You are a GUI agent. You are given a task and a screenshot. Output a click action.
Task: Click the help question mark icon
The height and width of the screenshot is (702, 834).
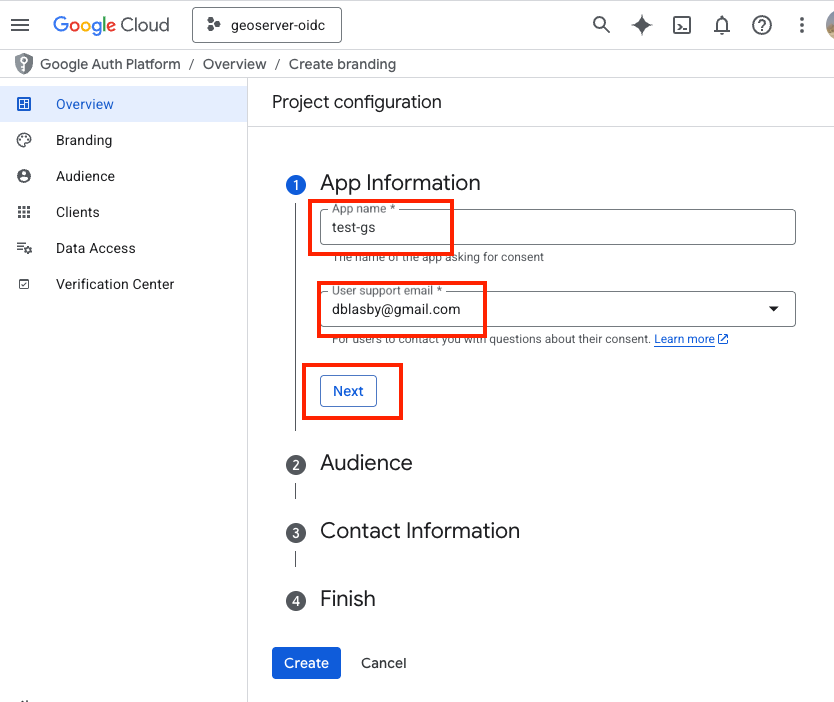762,25
